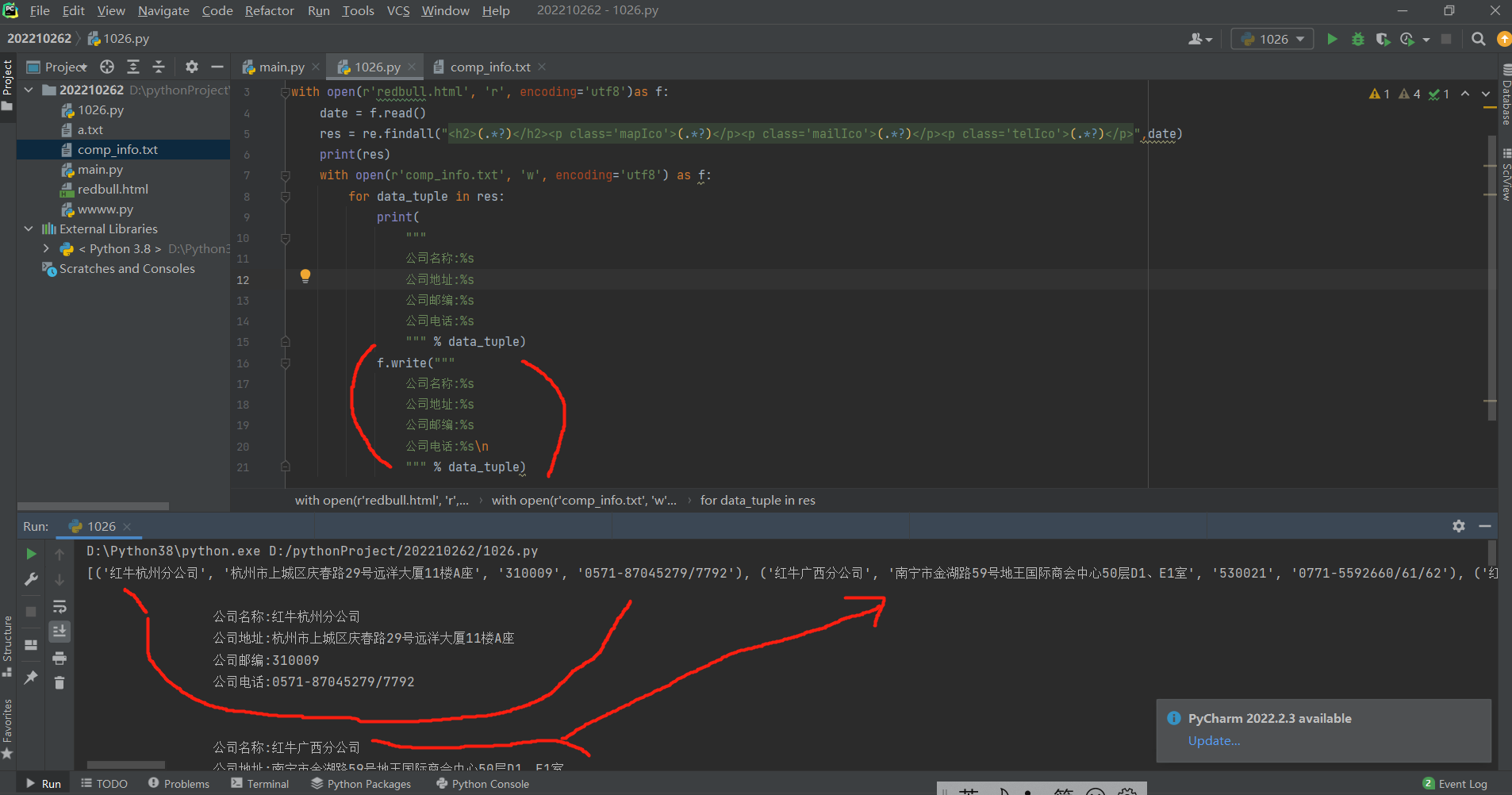Open Search Everywhere magnifier icon
This screenshot has width=1512, height=795.
(1478, 39)
